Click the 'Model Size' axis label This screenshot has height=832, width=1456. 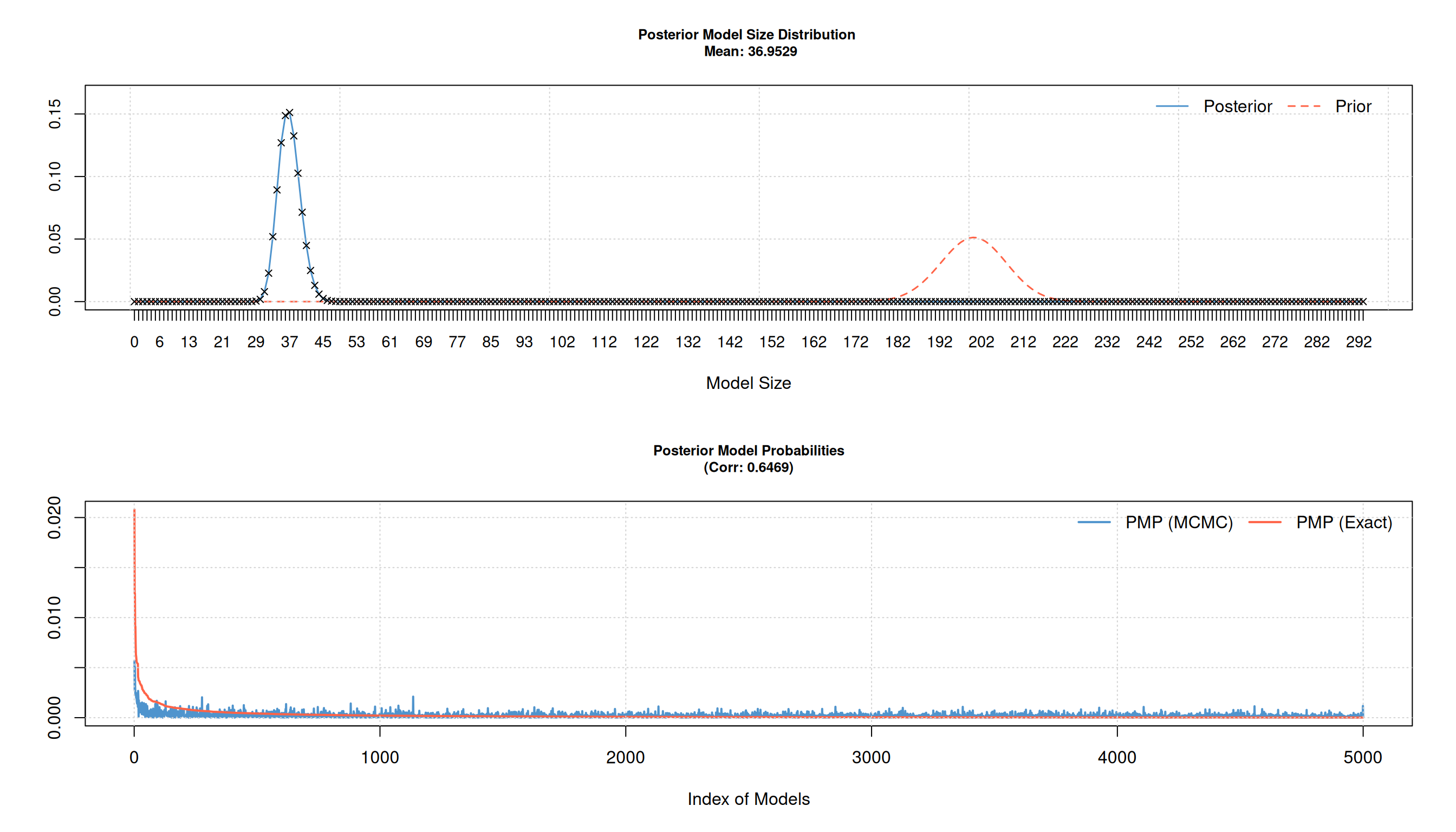[x=748, y=383]
